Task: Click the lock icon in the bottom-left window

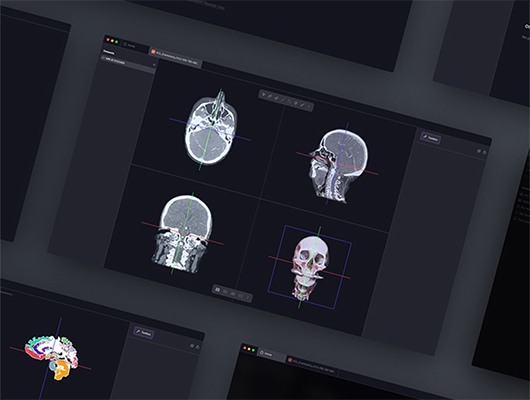Action: (x=197, y=347)
